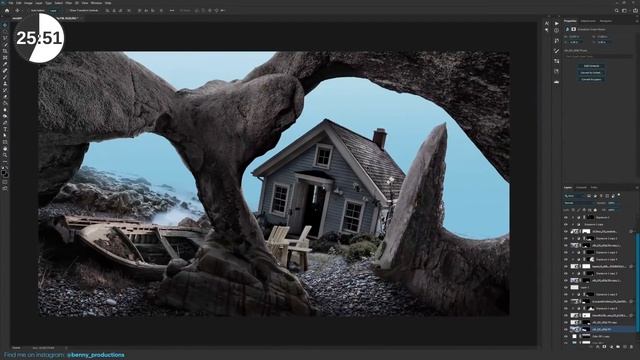The image size is (640, 360).
Task: Select the Pen tool
Action: coord(4,122)
